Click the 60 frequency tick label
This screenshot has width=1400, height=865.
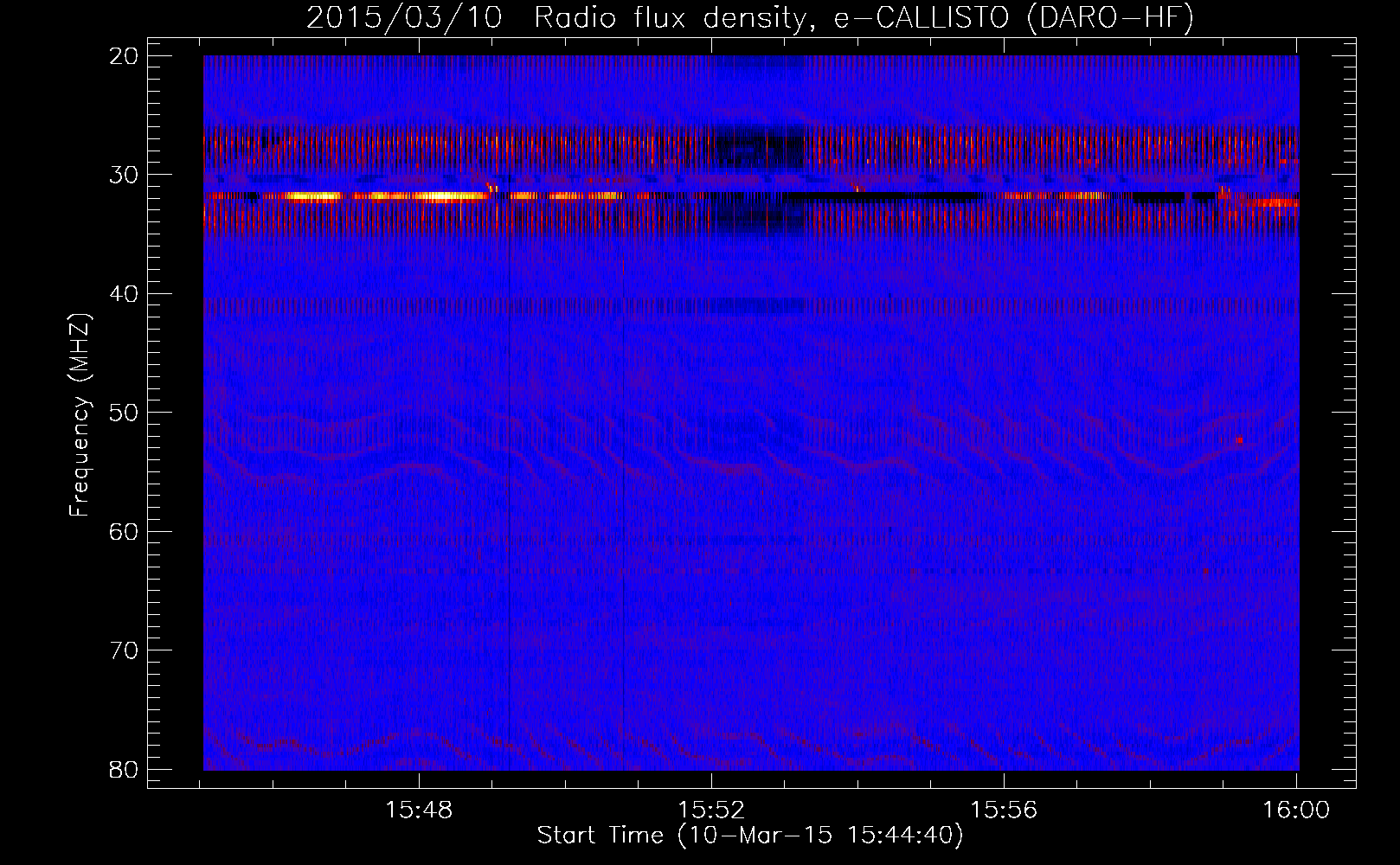[x=125, y=531]
